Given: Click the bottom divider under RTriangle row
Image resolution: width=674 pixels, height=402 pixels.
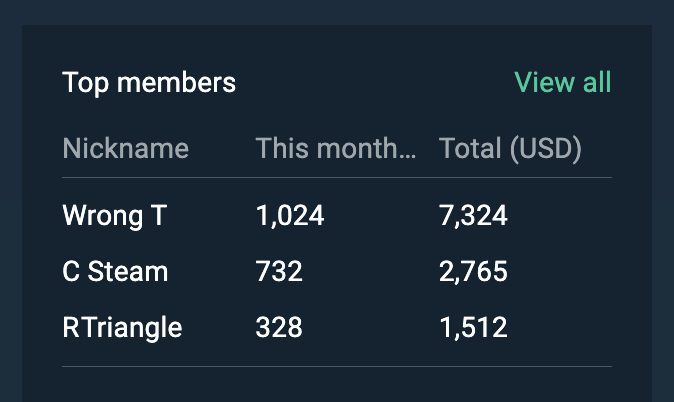Looking at the screenshot, I should (x=337, y=366).
